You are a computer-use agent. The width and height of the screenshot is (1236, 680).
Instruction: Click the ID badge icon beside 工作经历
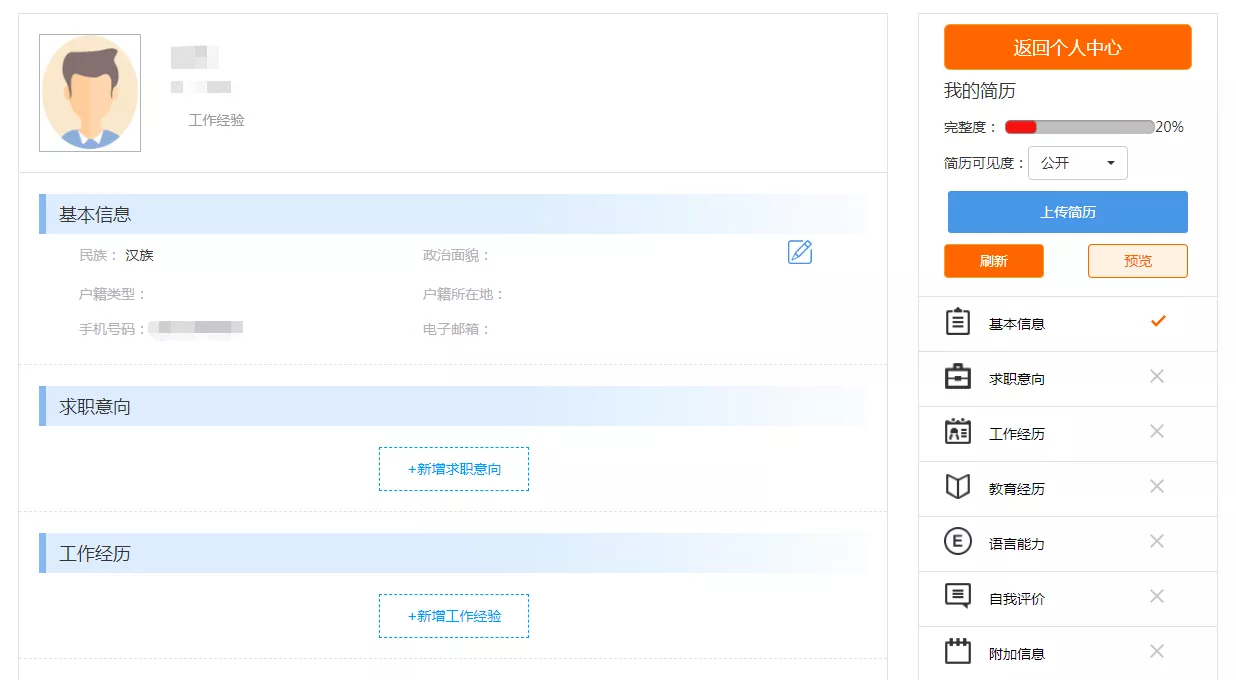(x=958, y=431)
